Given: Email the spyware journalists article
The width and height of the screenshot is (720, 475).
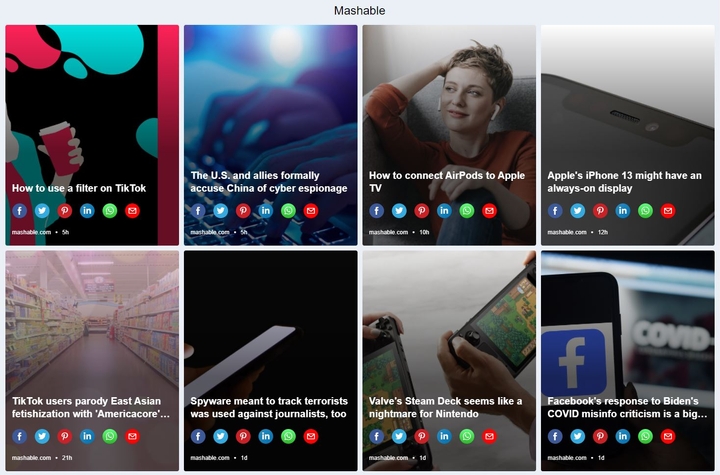Looking at the screenshot, I should (311, 436).
